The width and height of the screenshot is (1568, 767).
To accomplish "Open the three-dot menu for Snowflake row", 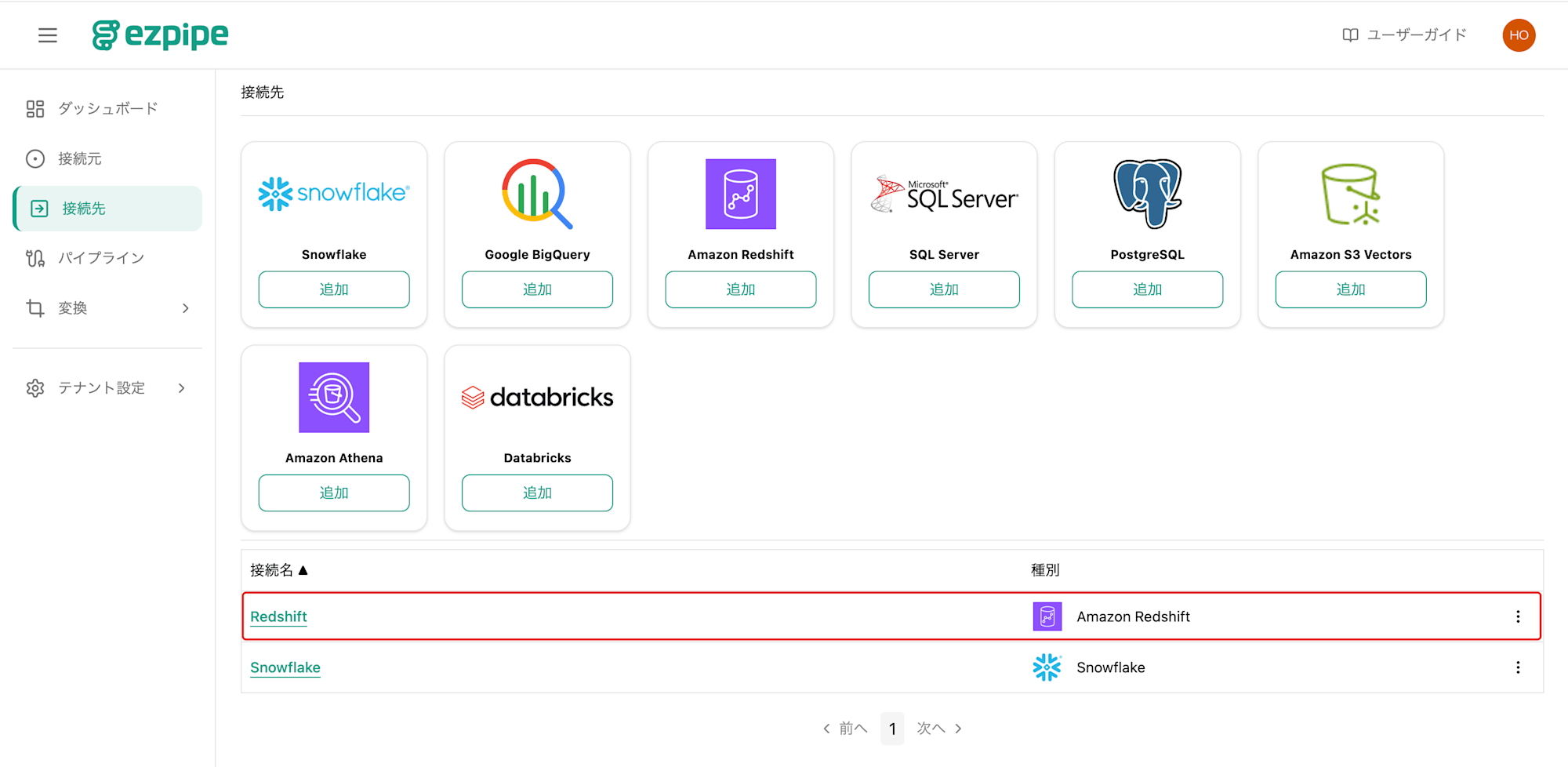I will (1518, 667).
